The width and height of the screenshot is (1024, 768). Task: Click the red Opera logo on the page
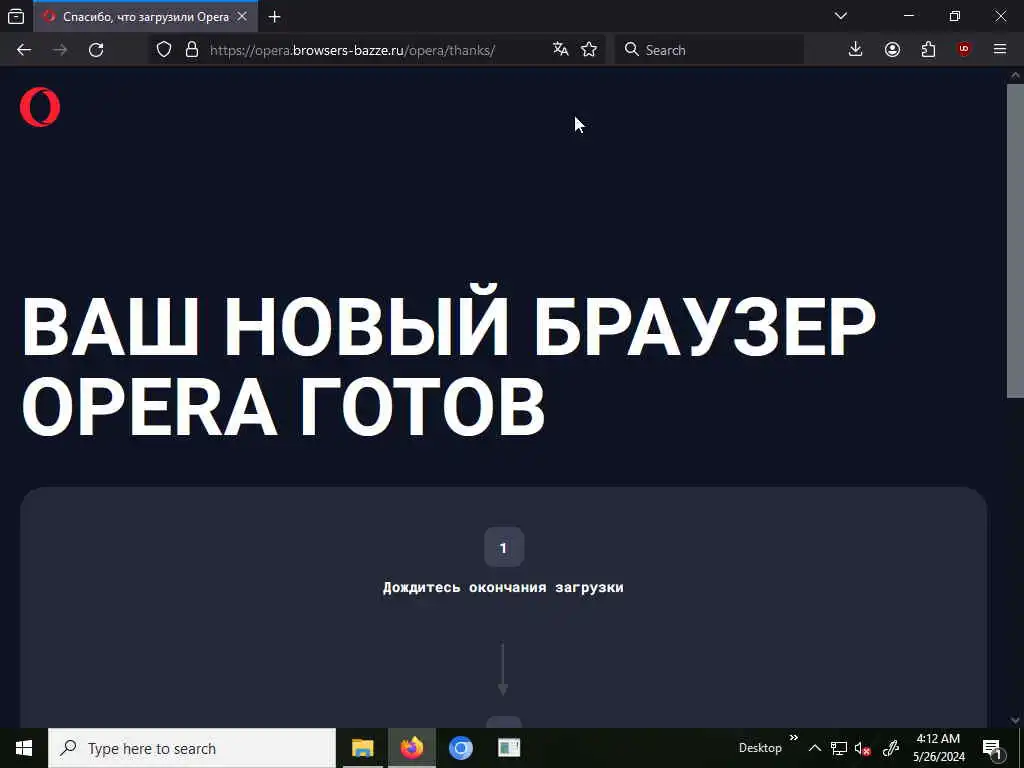(x=40, y=107)
